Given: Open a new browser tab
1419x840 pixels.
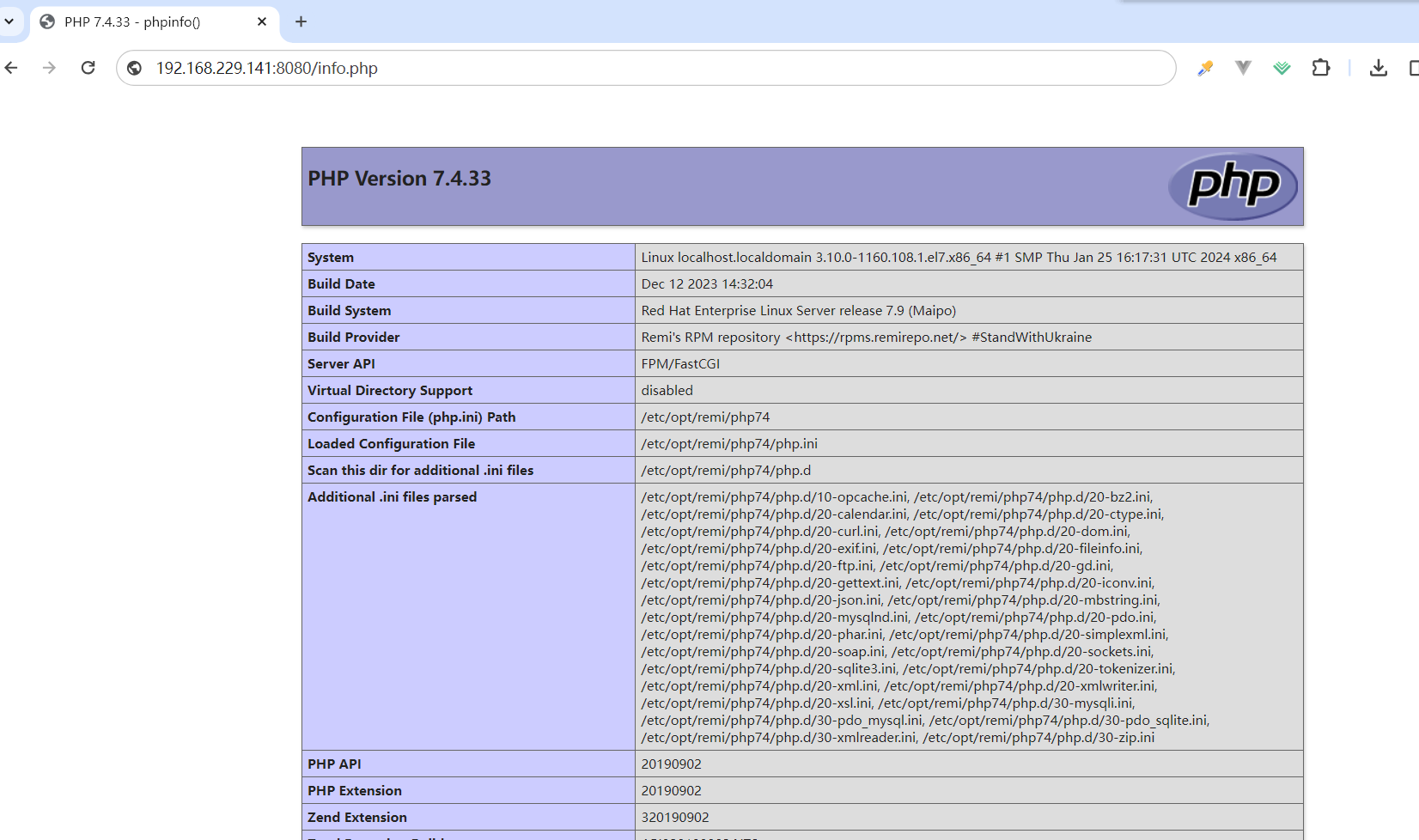Looking at the screenshot, I should pos(301,21).
